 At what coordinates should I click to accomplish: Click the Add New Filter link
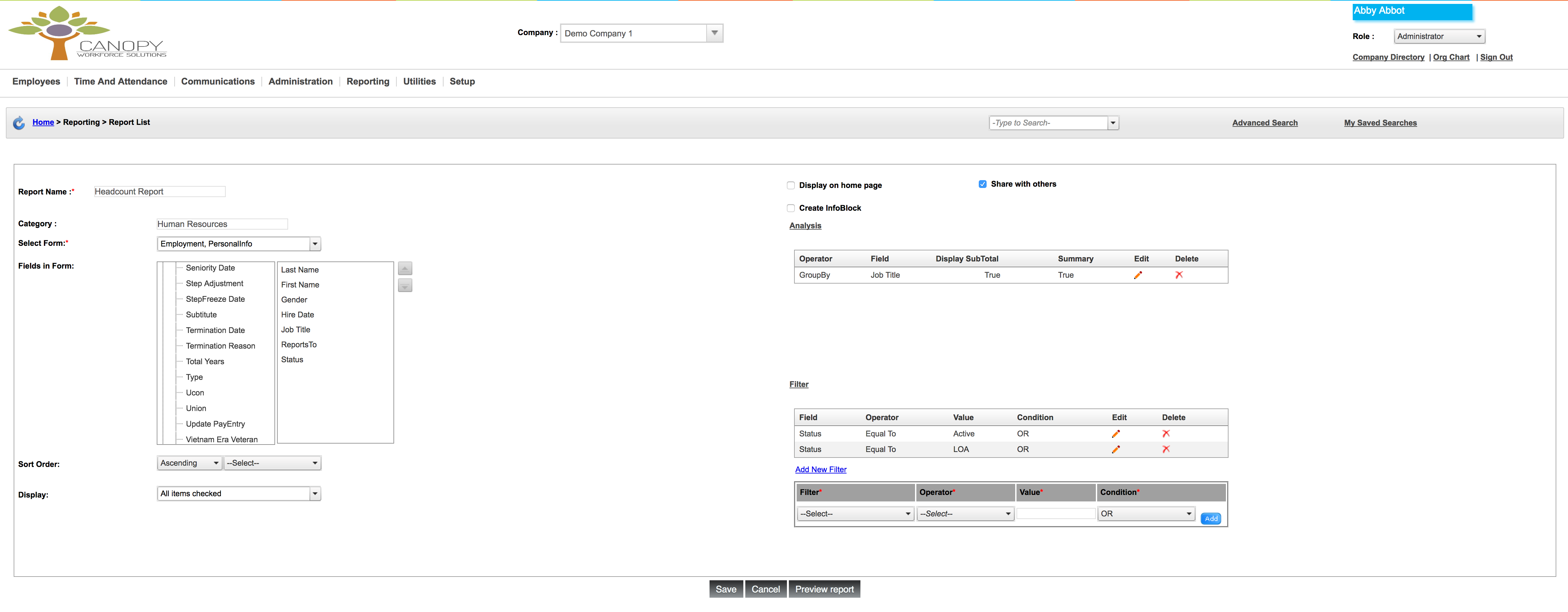(820, 470)
